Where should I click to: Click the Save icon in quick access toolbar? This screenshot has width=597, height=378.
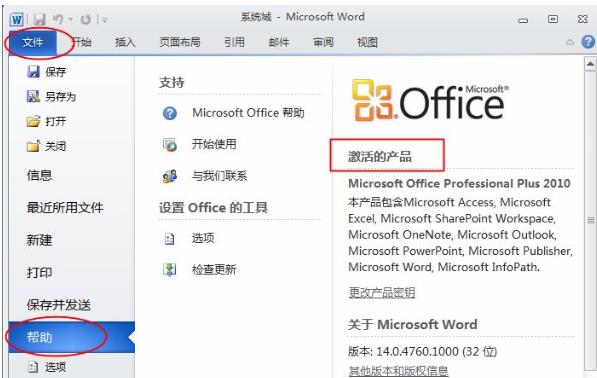(x=39, y=19)
